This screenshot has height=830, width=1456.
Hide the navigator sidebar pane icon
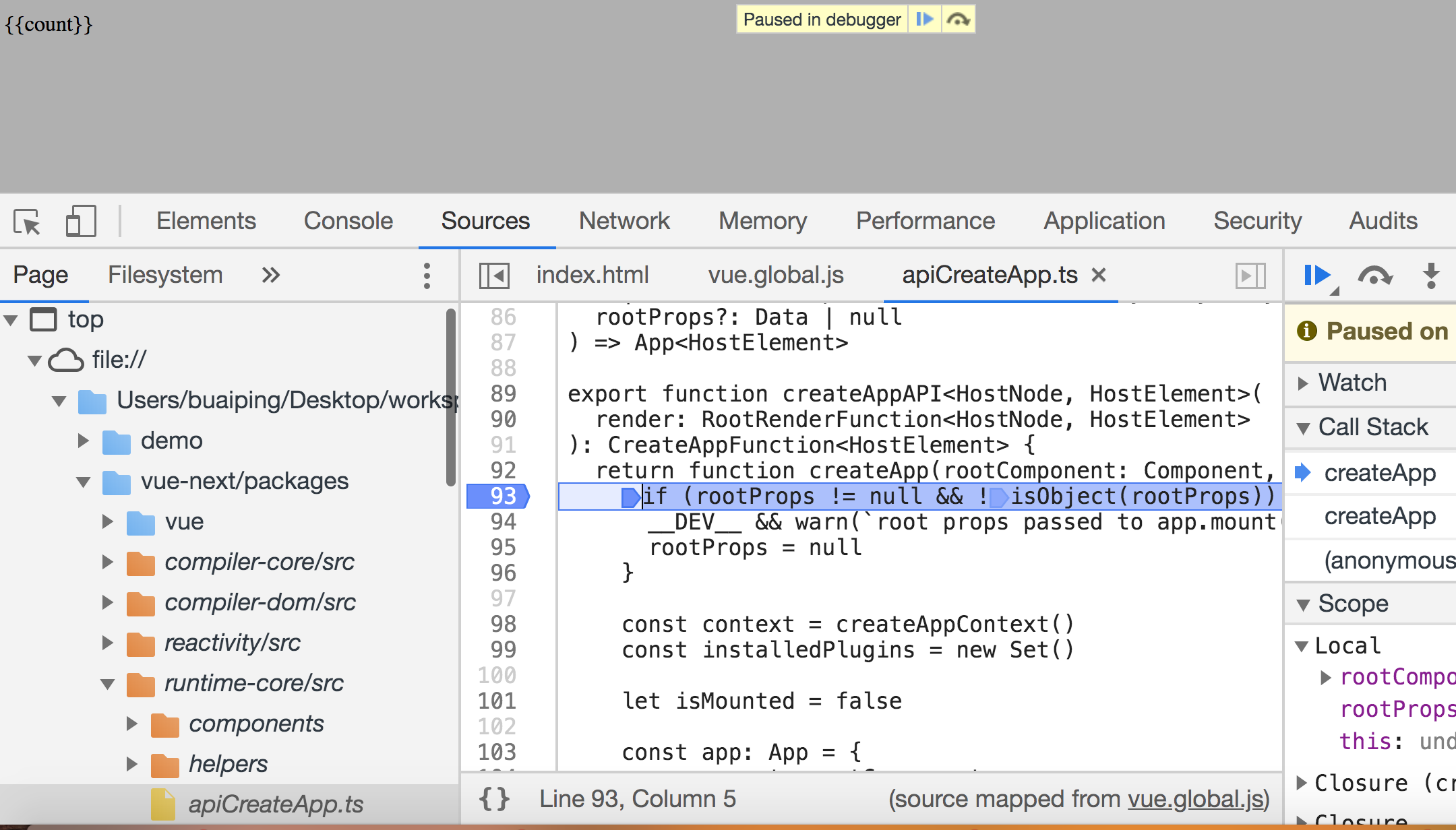point(494,276)
